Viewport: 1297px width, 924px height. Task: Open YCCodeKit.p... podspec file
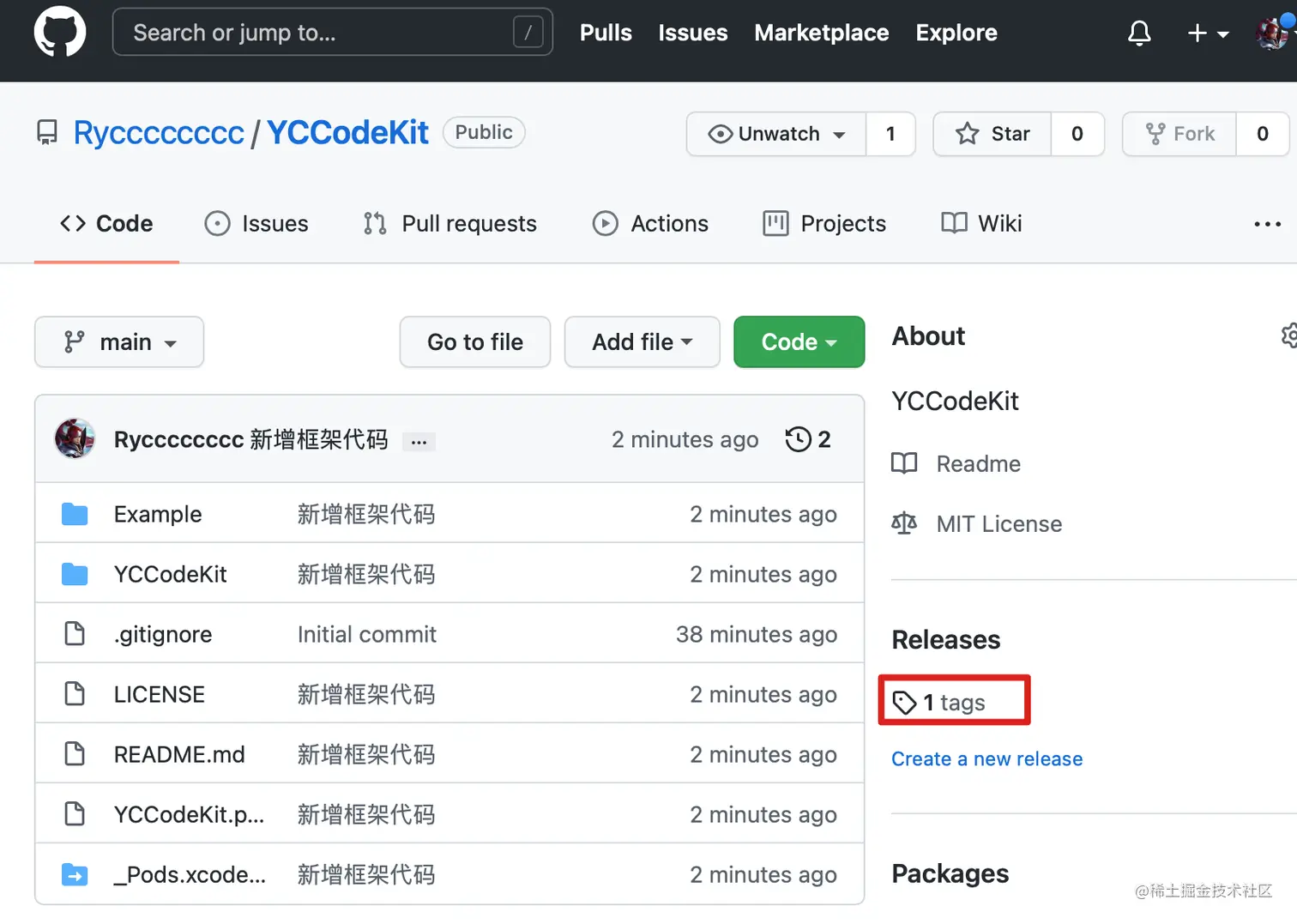(x=189, y=814)
